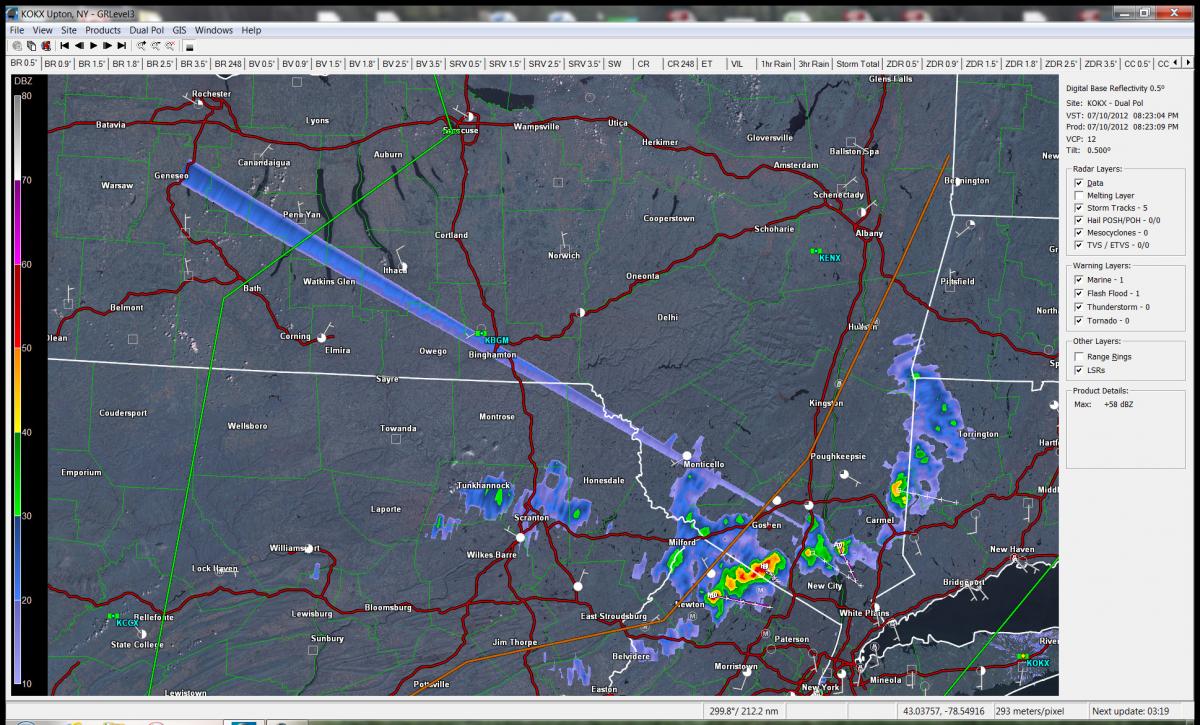This screenshot has width=1200, height=725.
Task: Toggle the LSRs layer checkbox
Action: (x=1078, y=369)
